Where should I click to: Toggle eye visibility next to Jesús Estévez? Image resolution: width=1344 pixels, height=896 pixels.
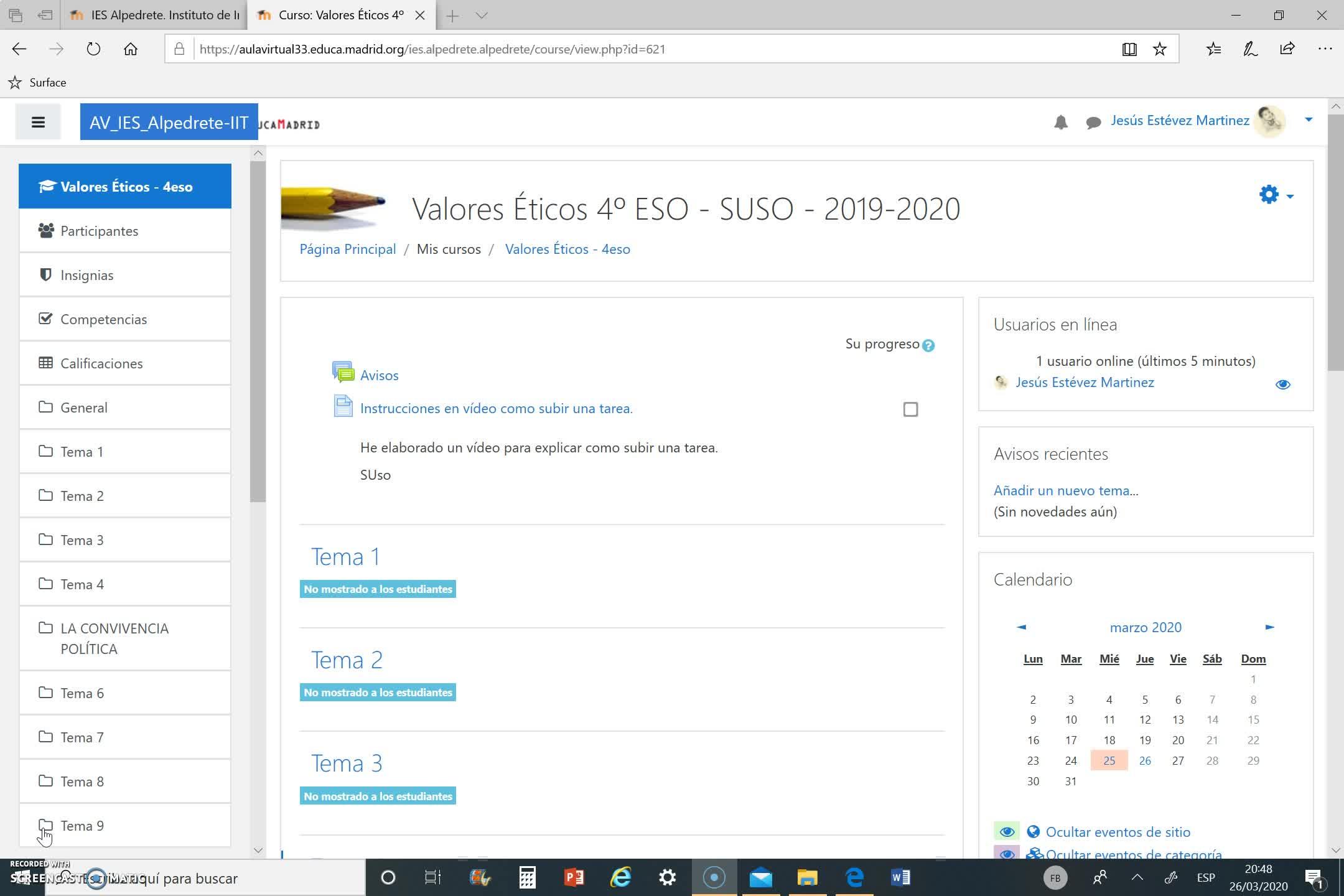1282,385
